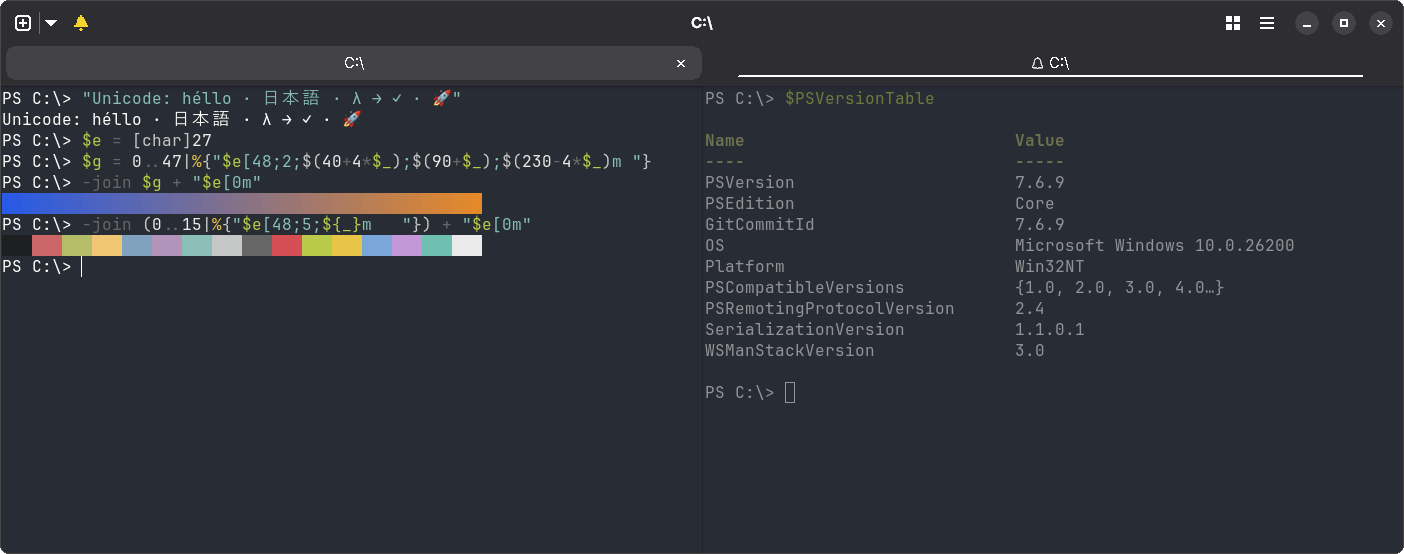The height and width of the screenshot is (554, 1404).
Task: Click the teal swatch near palette end
Action: [437, 245]
